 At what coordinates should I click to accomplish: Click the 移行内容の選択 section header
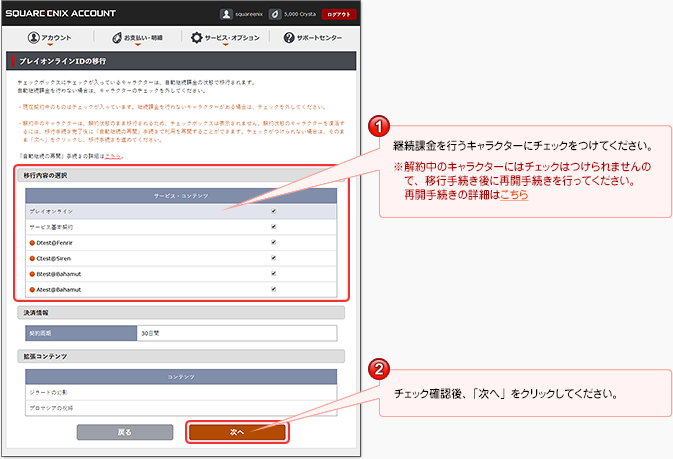coord(181,175)
